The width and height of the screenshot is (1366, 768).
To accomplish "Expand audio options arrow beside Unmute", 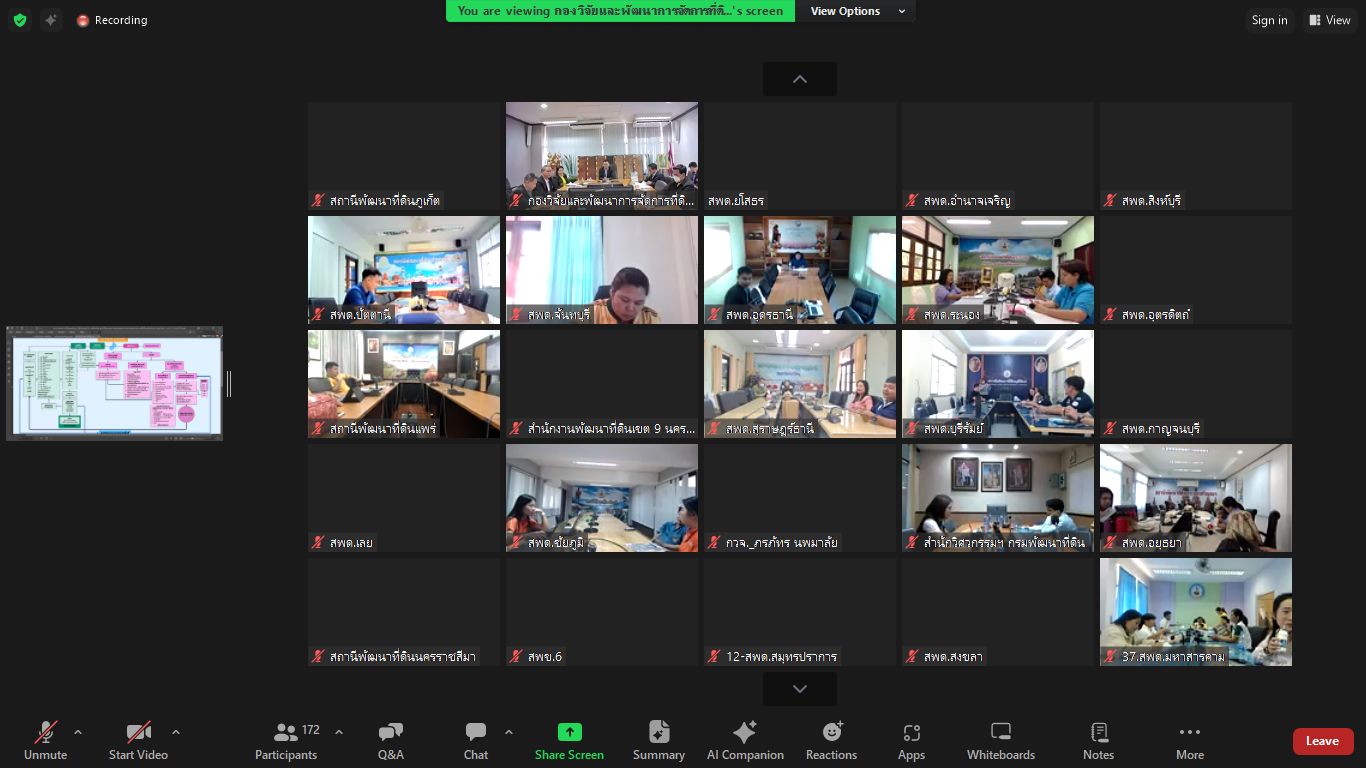I will click(x=78, y=732).
